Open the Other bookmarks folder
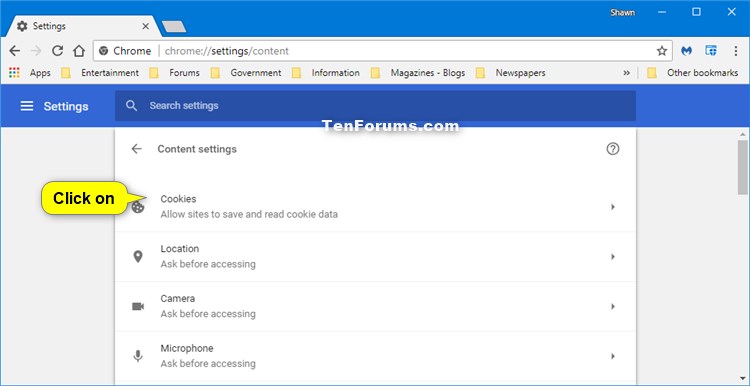The image size is (750, 386). [692, 73]
